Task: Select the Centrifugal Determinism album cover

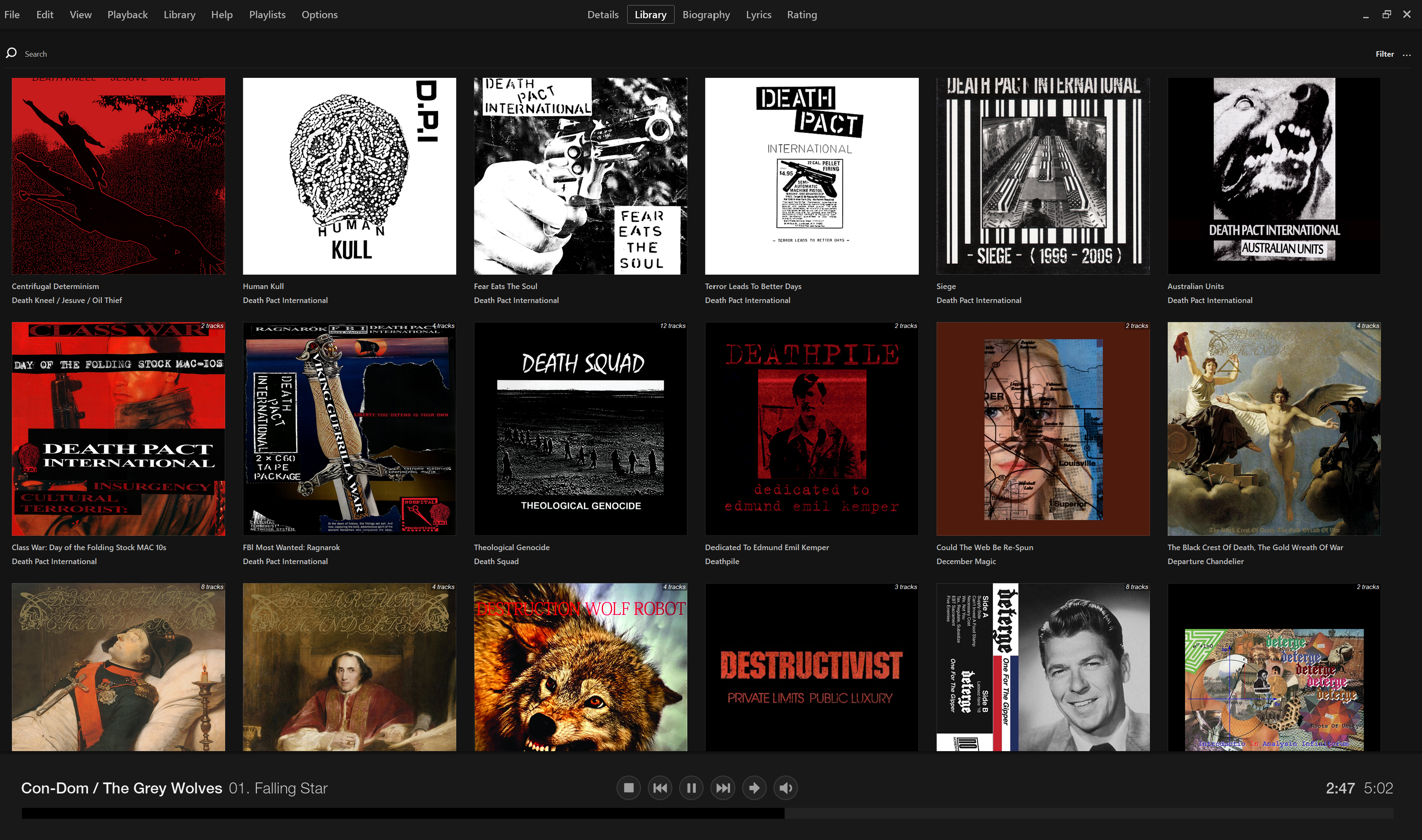Action: (x=118, y=176)
